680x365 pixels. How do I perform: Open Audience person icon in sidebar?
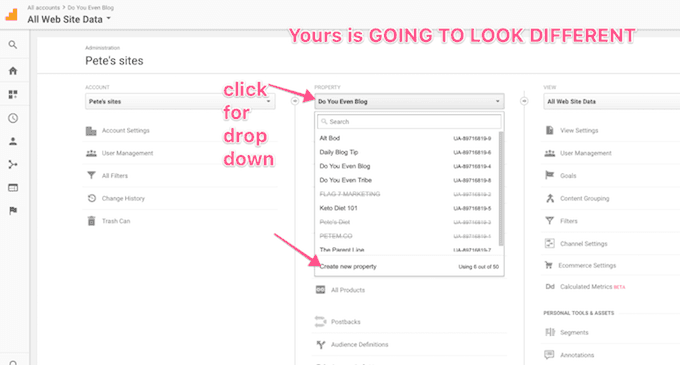point(13,141)
